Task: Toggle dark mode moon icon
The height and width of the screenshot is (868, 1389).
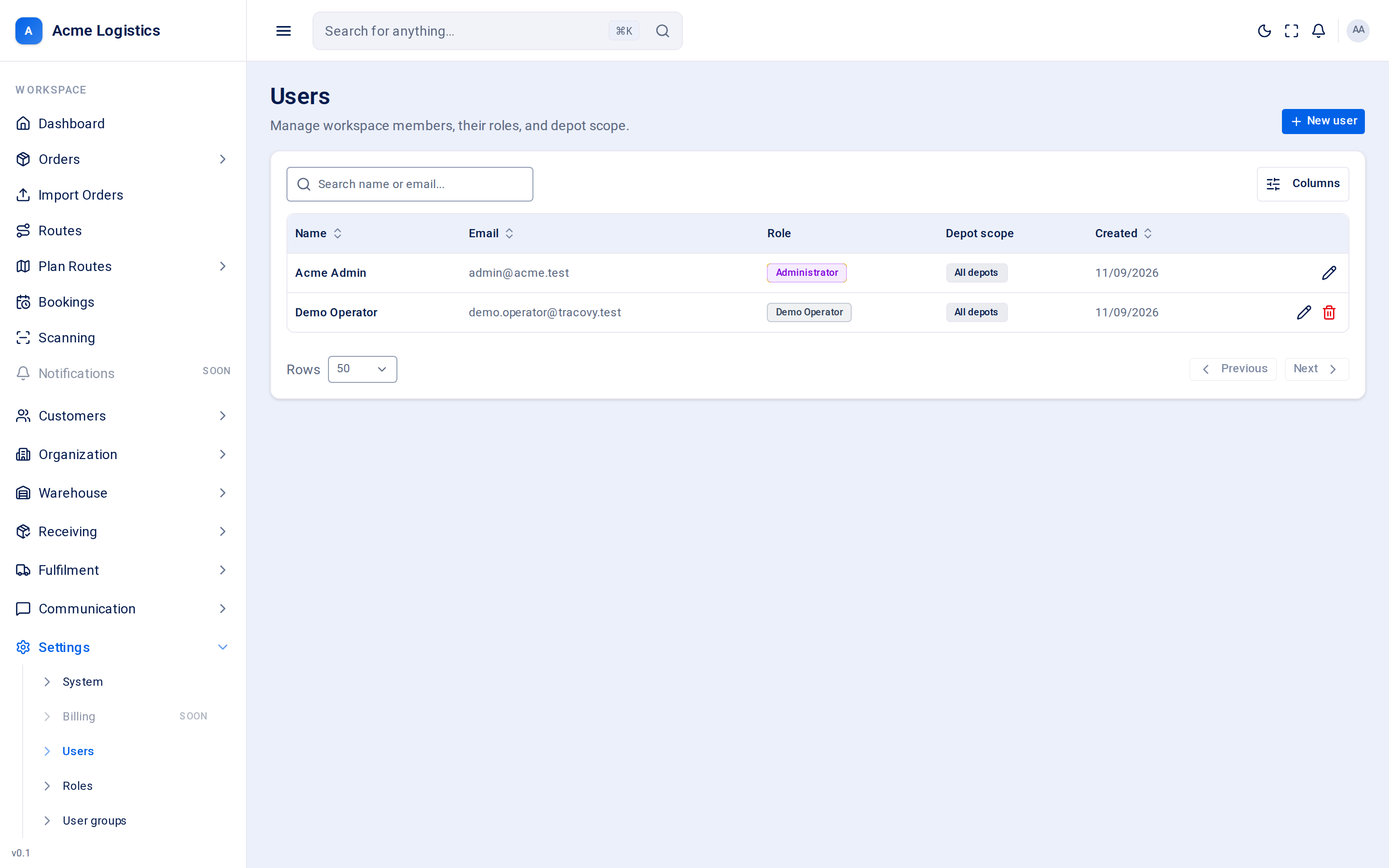Action: (x=1264, y=31)
